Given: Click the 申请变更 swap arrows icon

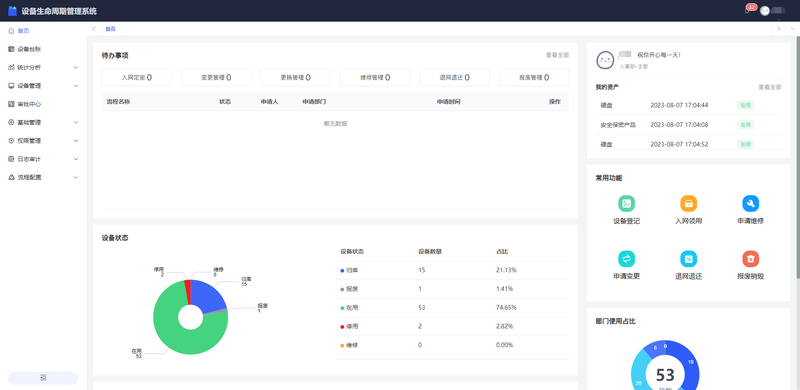Looking at the screenshot, I should coord(626,259).
